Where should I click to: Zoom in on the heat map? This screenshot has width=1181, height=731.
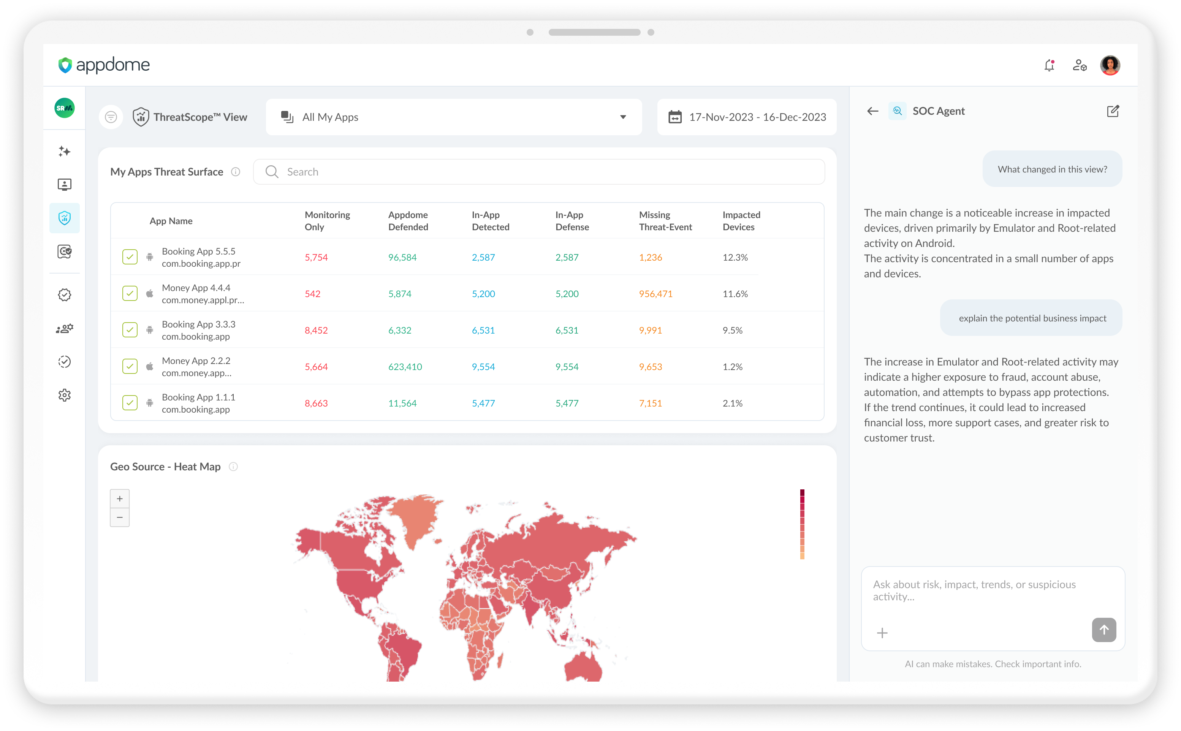click(120, 498)
